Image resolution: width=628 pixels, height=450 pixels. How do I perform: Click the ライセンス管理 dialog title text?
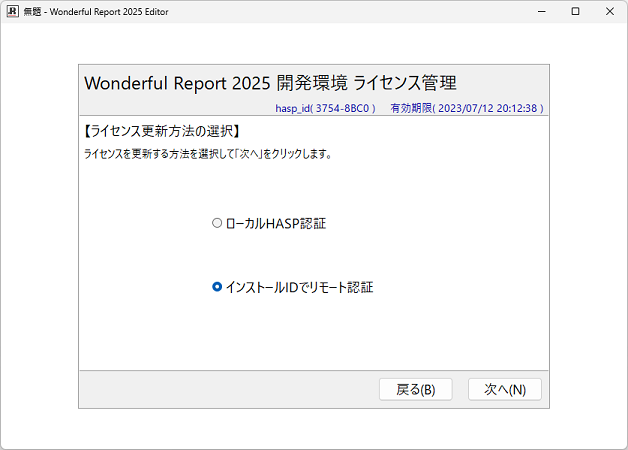270,83
